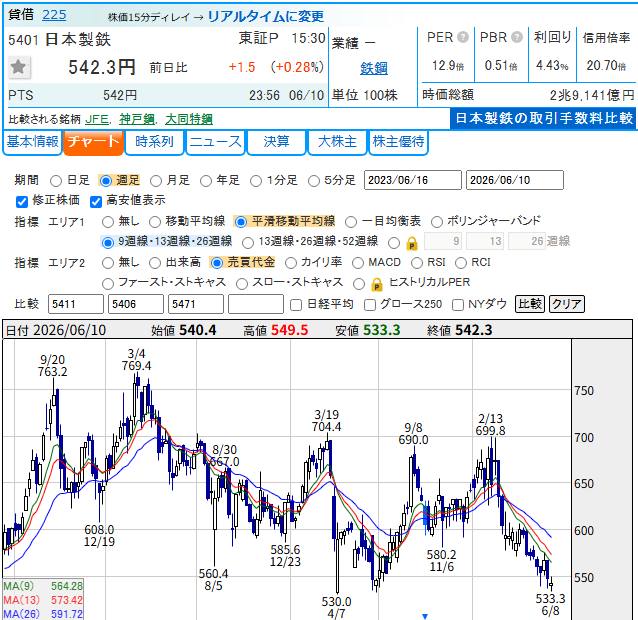Click MA(26) legend value 591.72
638x620 pixels.
pyautogui.click(x=67, y=614)
